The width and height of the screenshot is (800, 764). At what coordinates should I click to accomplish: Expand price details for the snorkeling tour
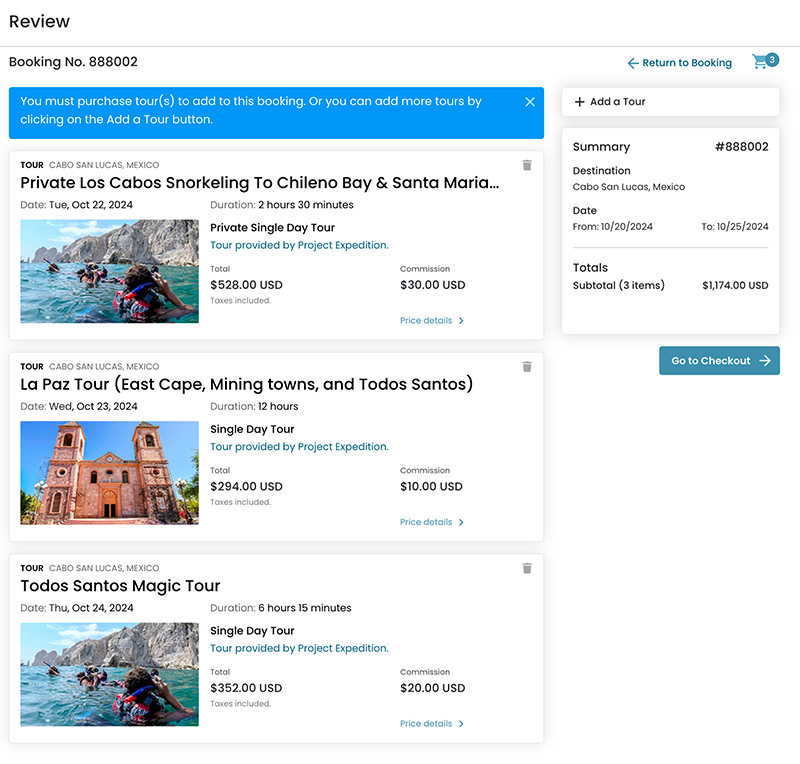(x=432, y=321)
